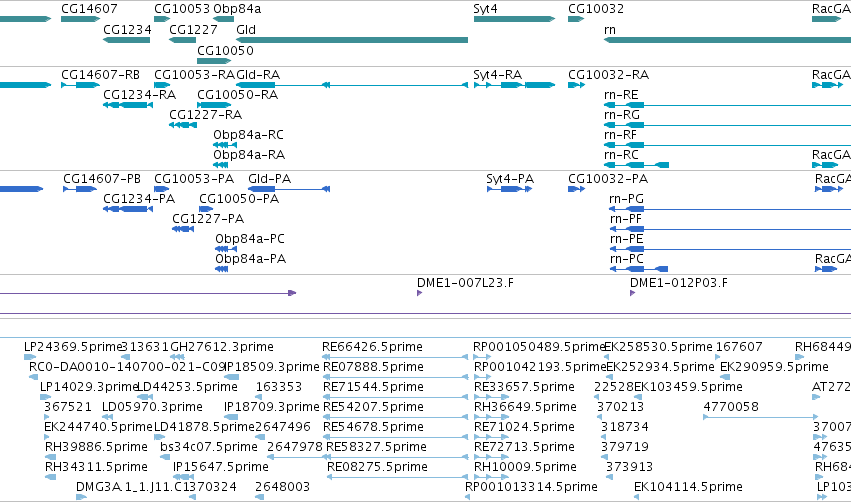Select the RH10009.5prime EST label
The height and width of the screenshot is (502, 851).
coord(525,467)
